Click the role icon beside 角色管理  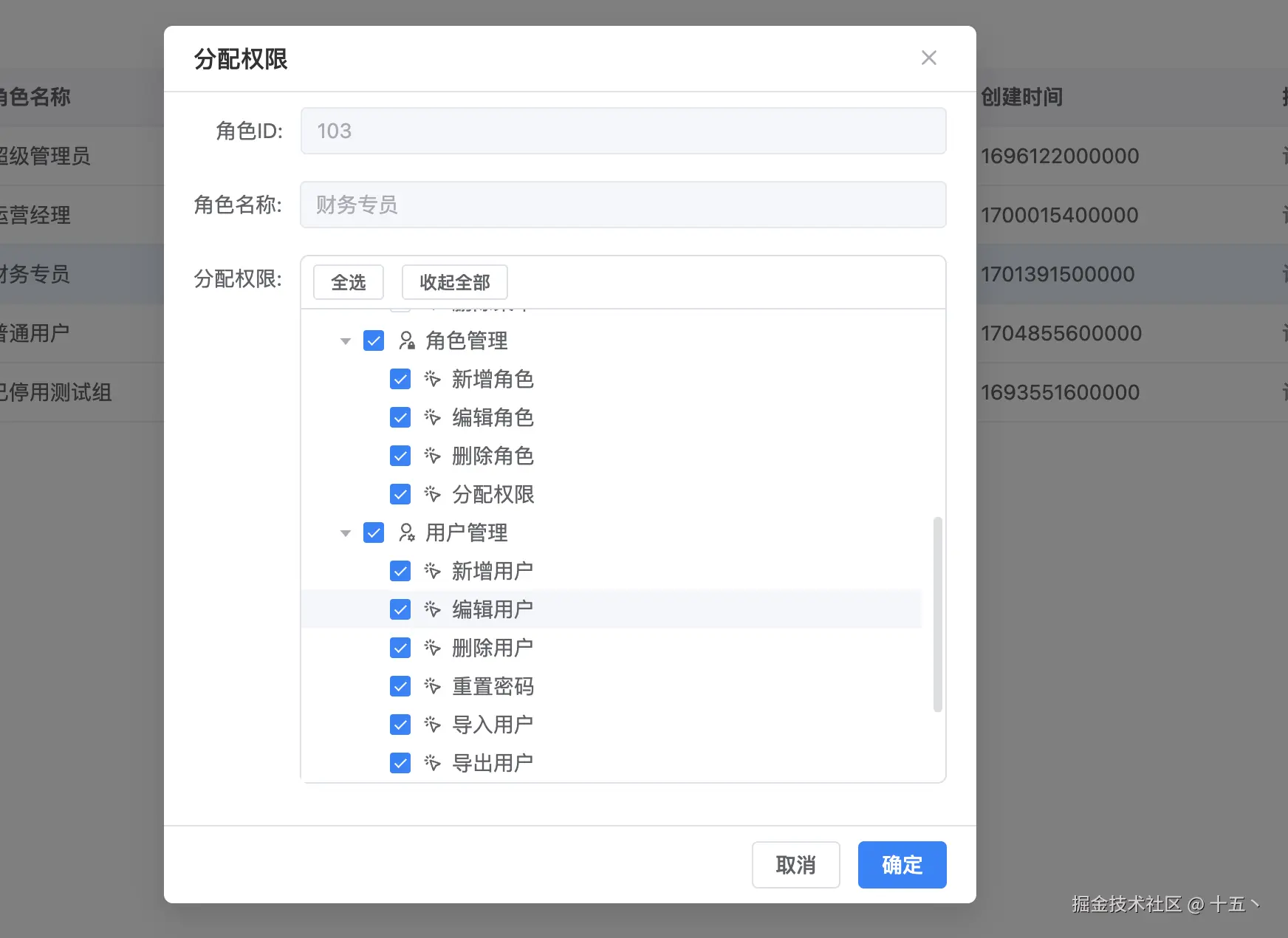coord(406,340)
